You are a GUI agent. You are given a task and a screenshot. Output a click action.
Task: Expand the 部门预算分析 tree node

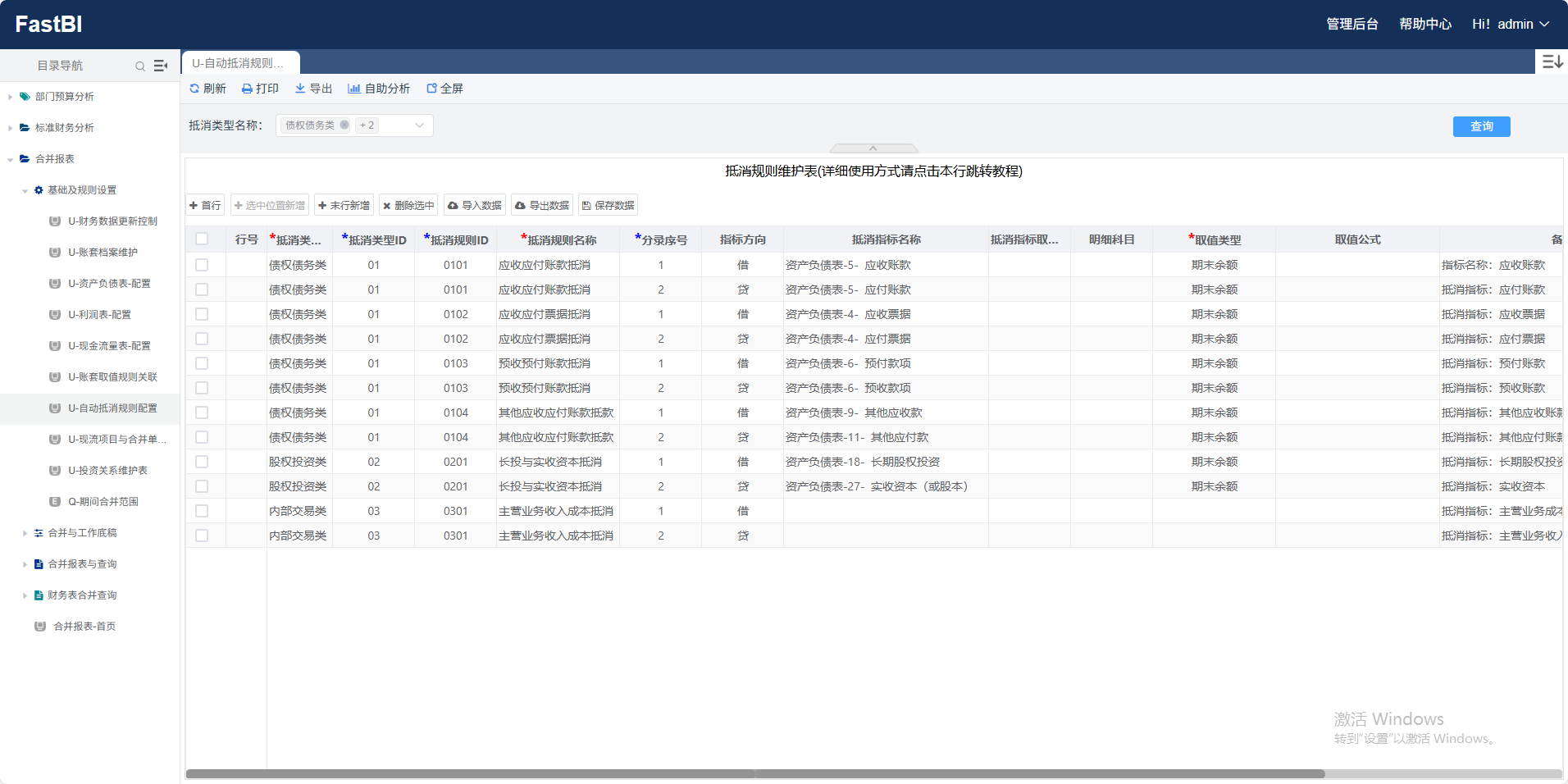10,97
